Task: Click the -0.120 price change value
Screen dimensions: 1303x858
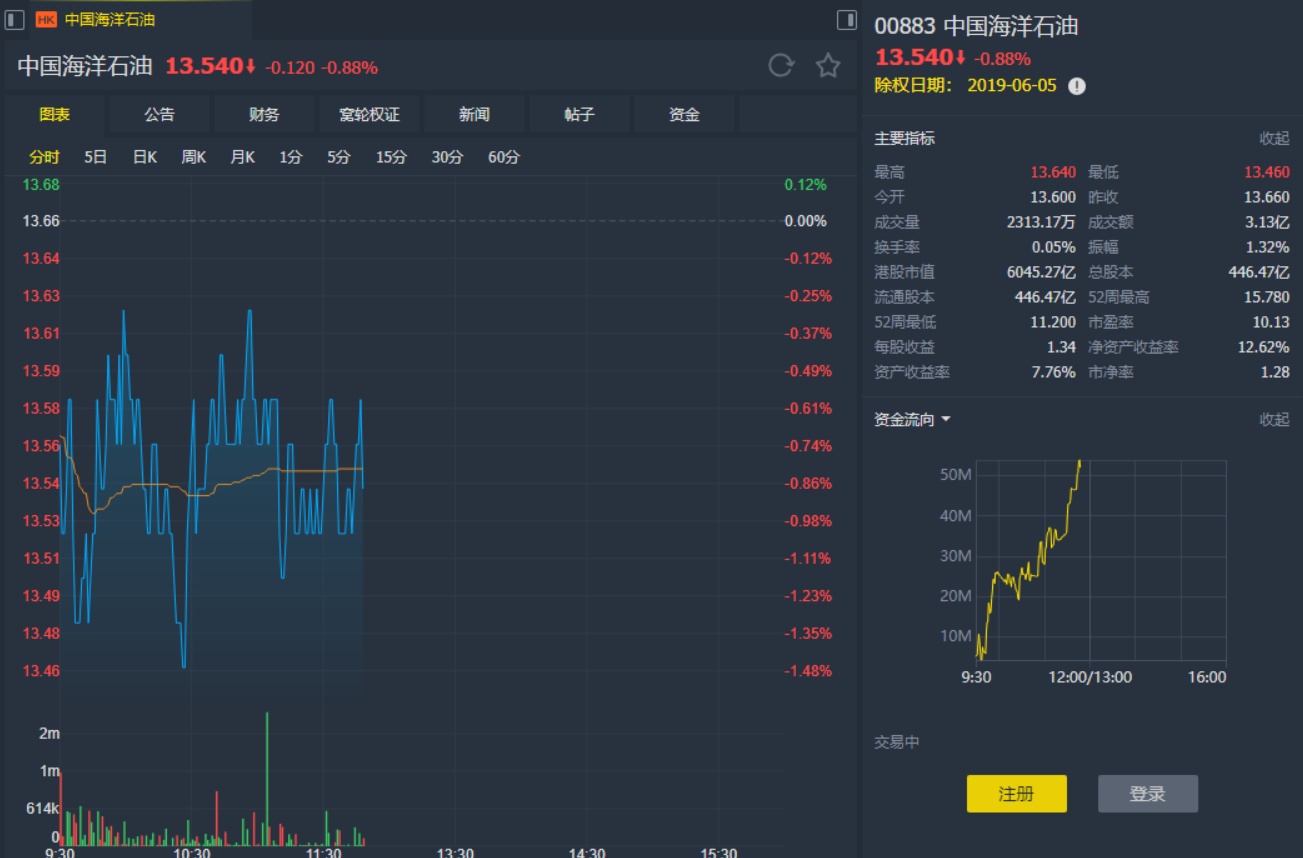Action: (x=290, y=68)
